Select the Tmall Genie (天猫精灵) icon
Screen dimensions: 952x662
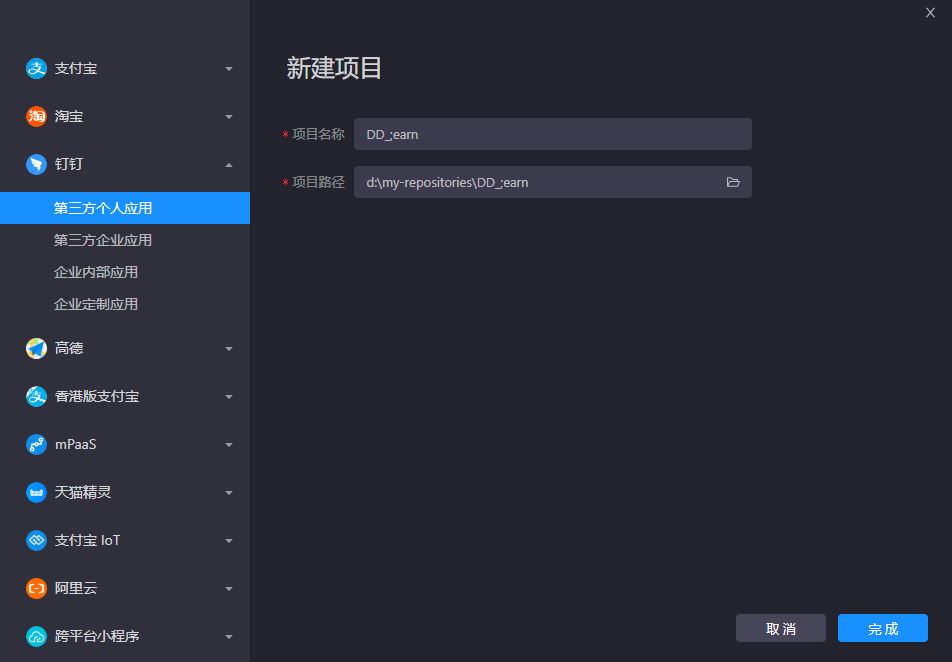pyautogui.click(x=35, y=492)
